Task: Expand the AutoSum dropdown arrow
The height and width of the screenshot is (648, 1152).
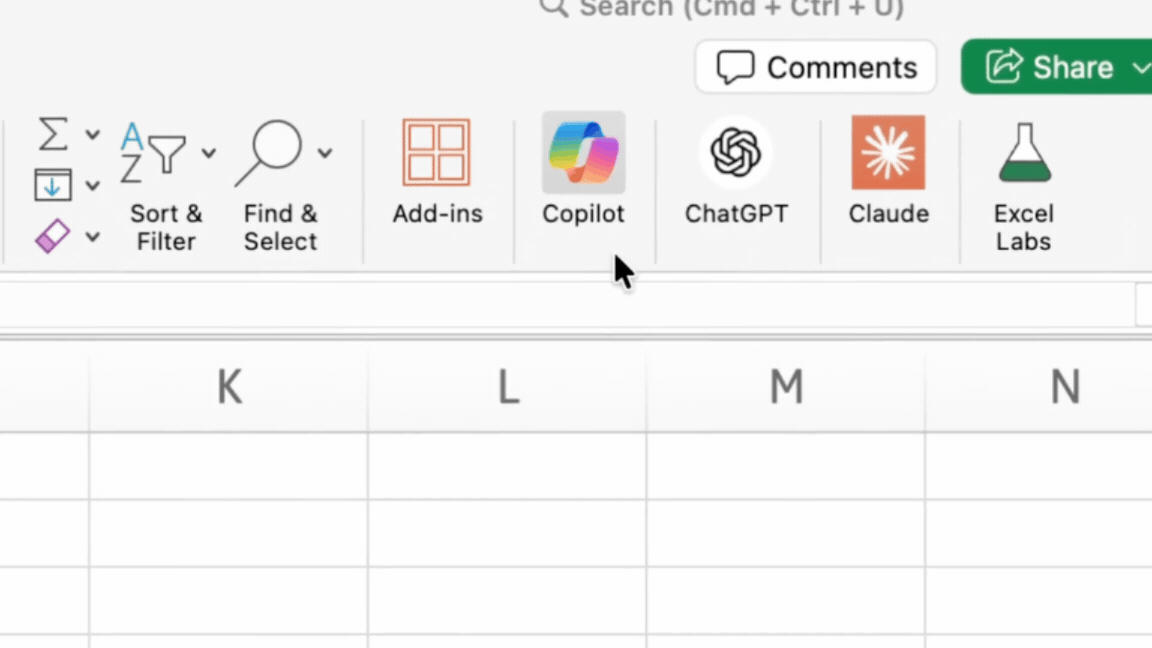Action: tap(92, 134)
